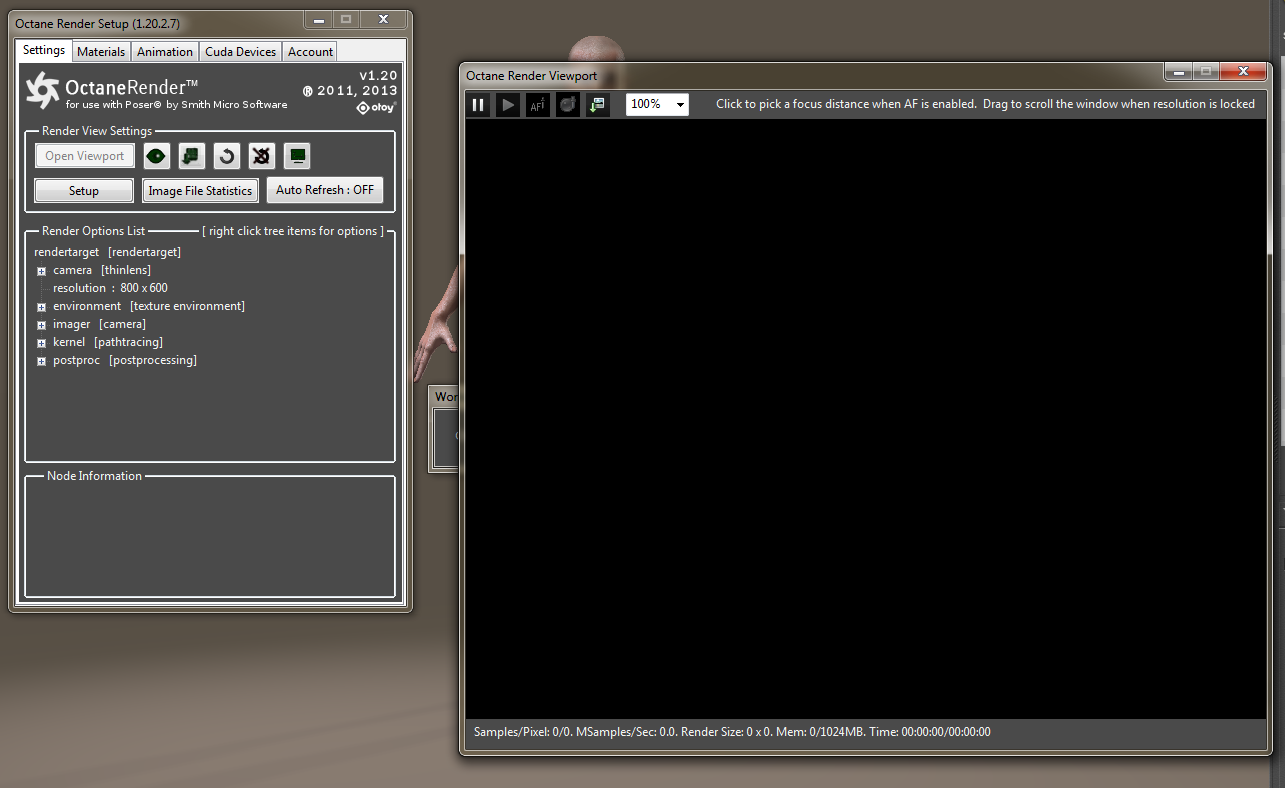1285x788 pixels.
Task: Pause the render in the Octane viewport
Action: (478, 104)
